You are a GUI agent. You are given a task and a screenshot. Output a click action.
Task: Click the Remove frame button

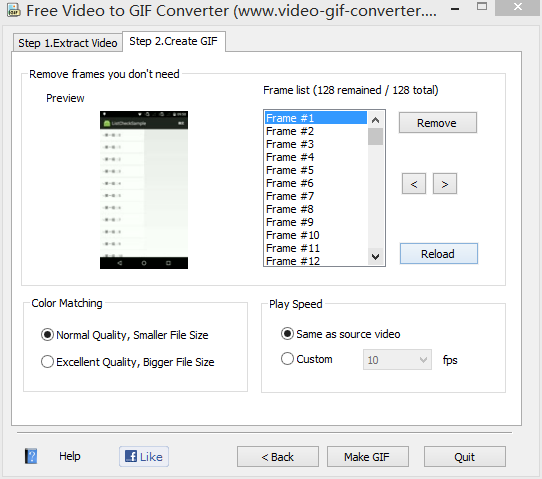[x=438, y=123]
